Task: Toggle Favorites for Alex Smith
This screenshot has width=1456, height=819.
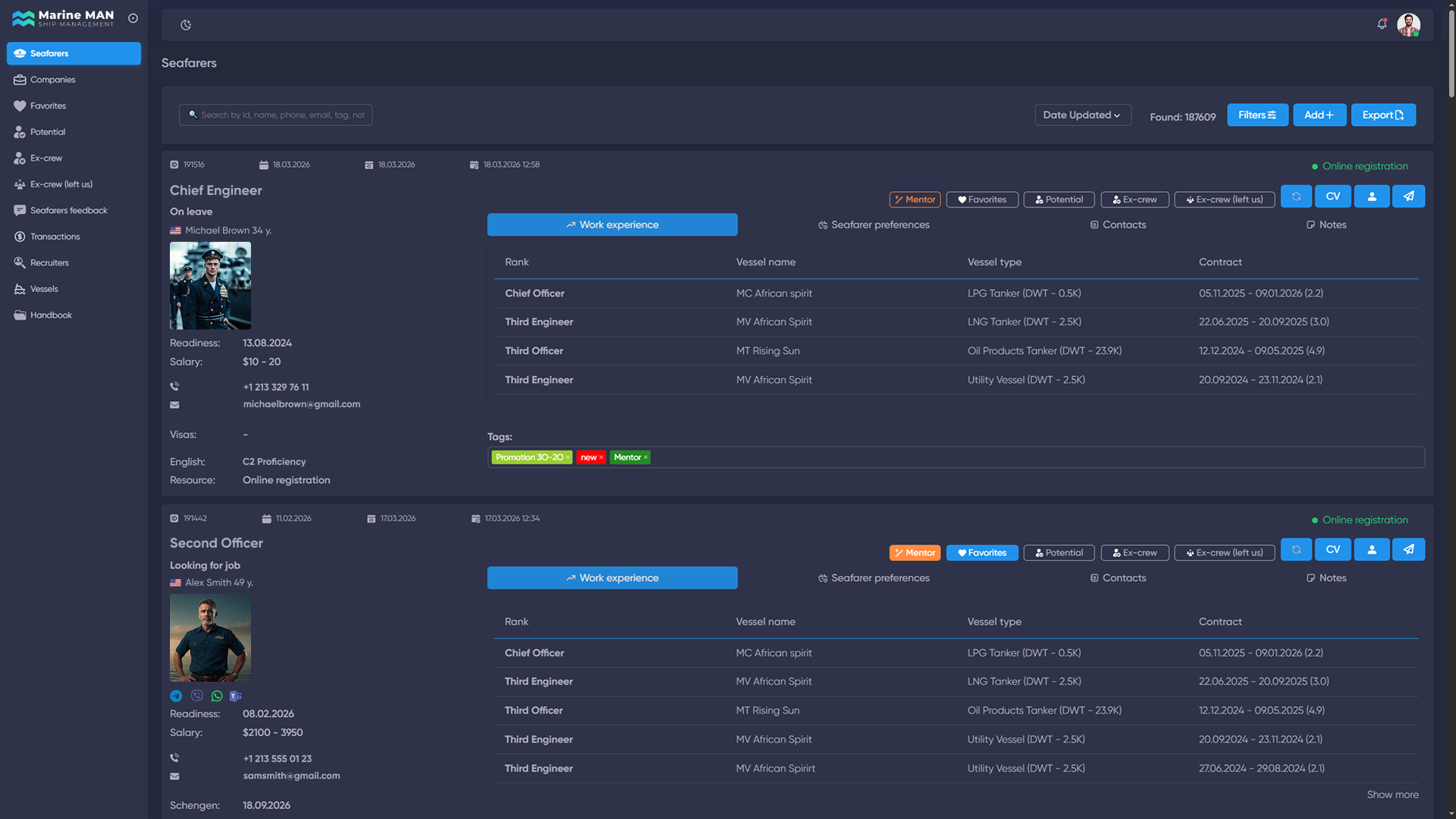Action: 982,553
